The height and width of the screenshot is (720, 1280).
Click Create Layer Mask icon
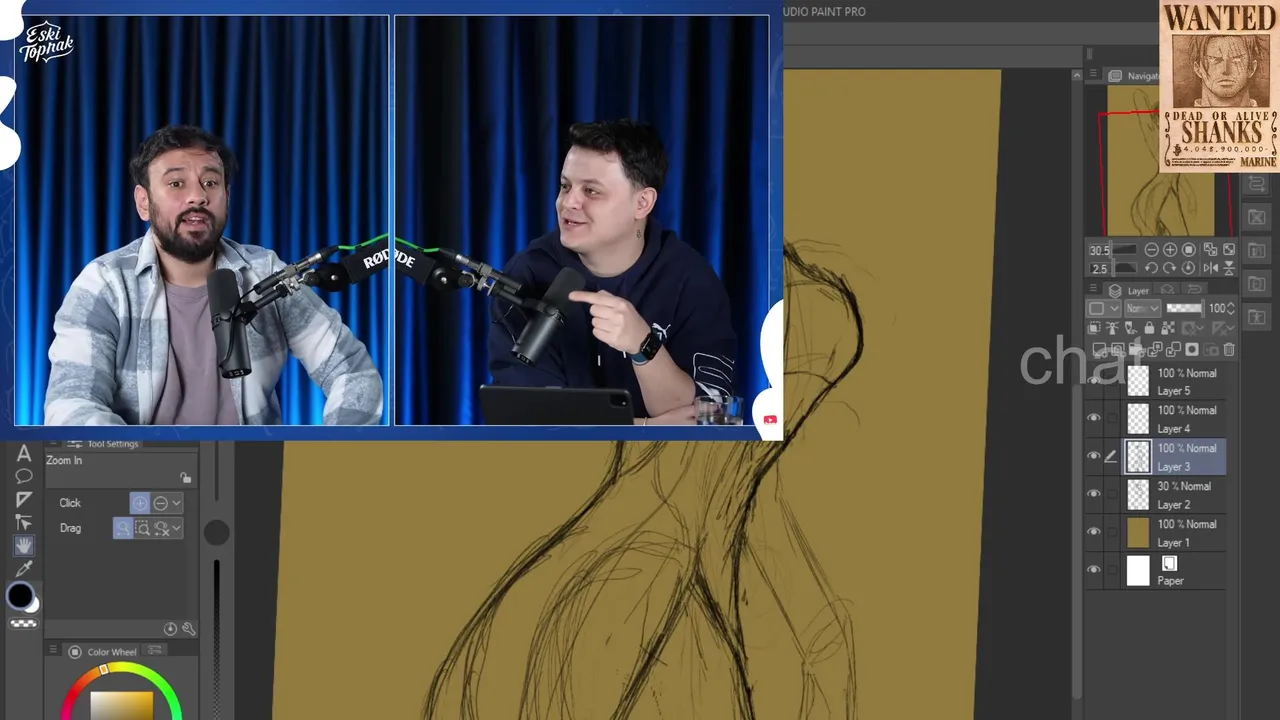(x=1192, y=350)
